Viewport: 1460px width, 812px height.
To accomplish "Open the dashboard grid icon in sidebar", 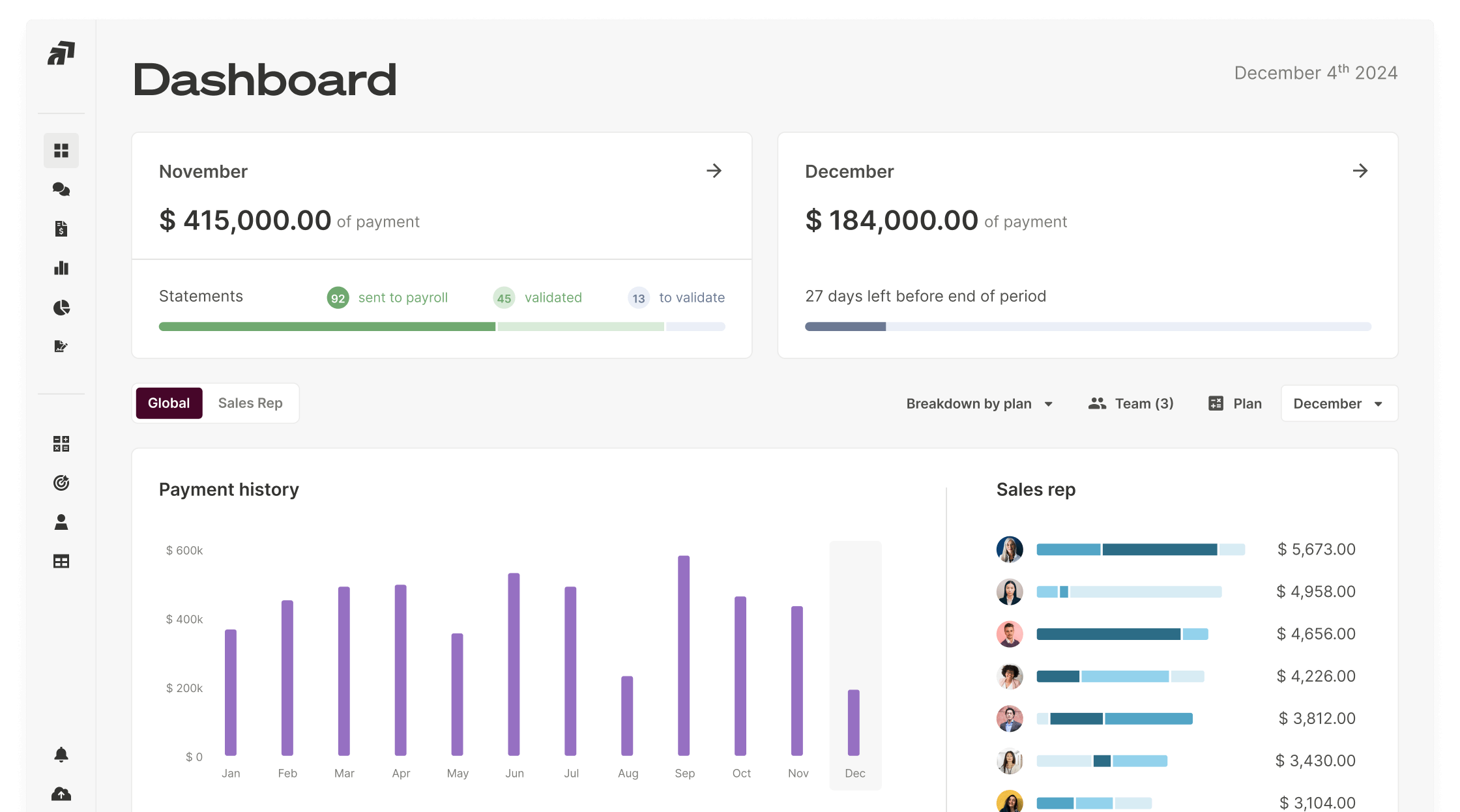I will coord(61,151).
